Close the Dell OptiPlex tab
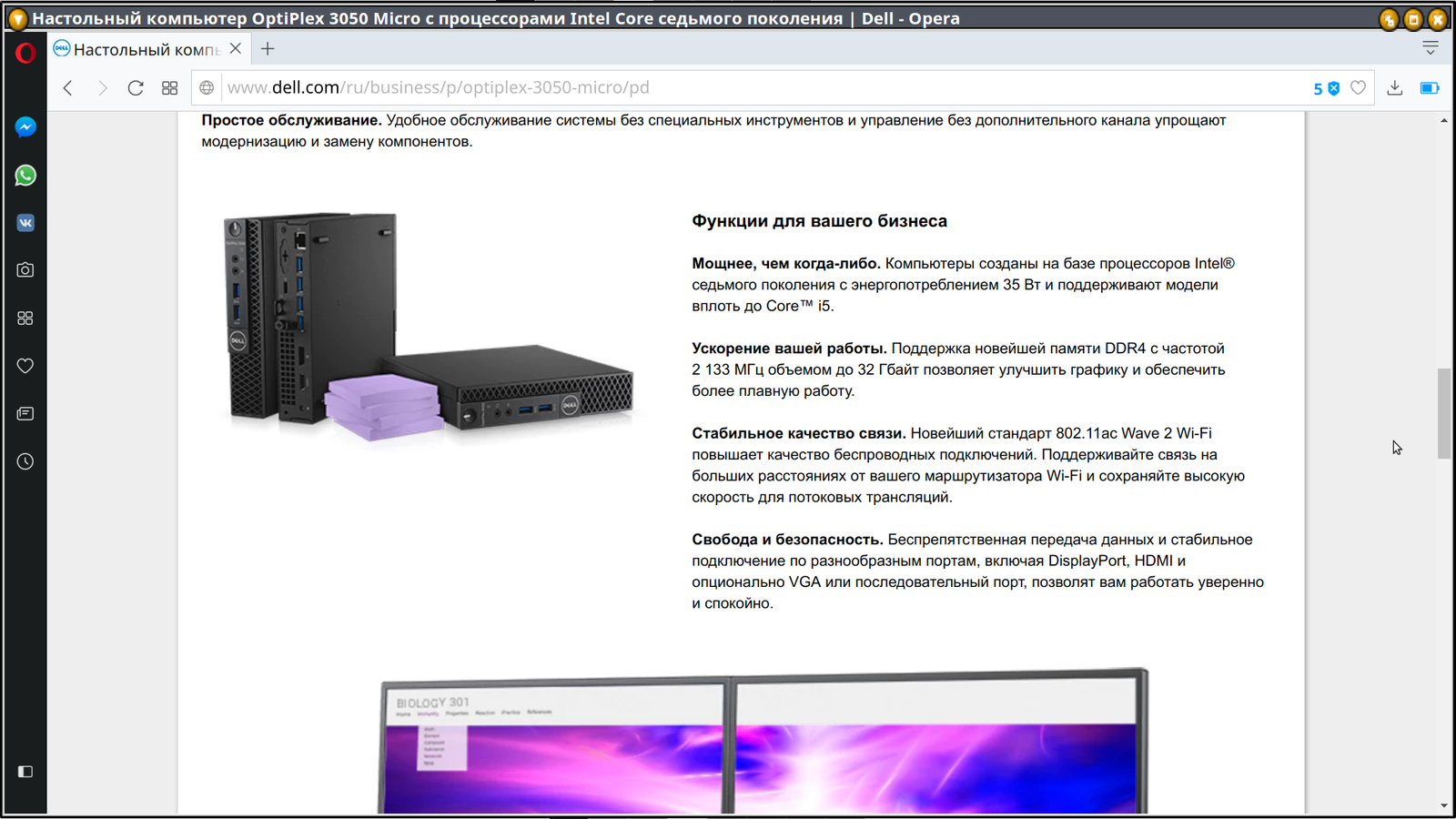Image resolution: width=1456 pixels, height=819 pixels. point(236,49)
